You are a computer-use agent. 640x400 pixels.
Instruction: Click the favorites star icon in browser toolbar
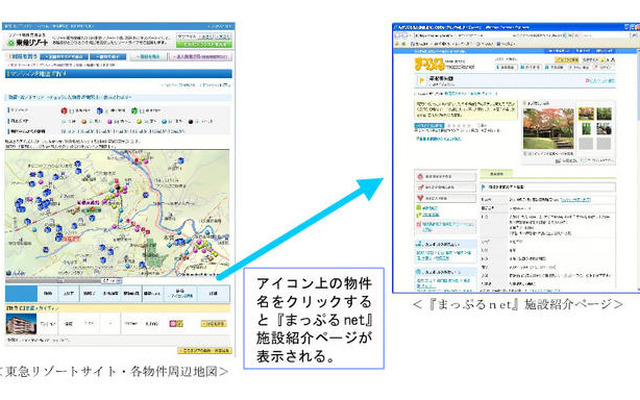pyautogui.click(x=398, y=43)
